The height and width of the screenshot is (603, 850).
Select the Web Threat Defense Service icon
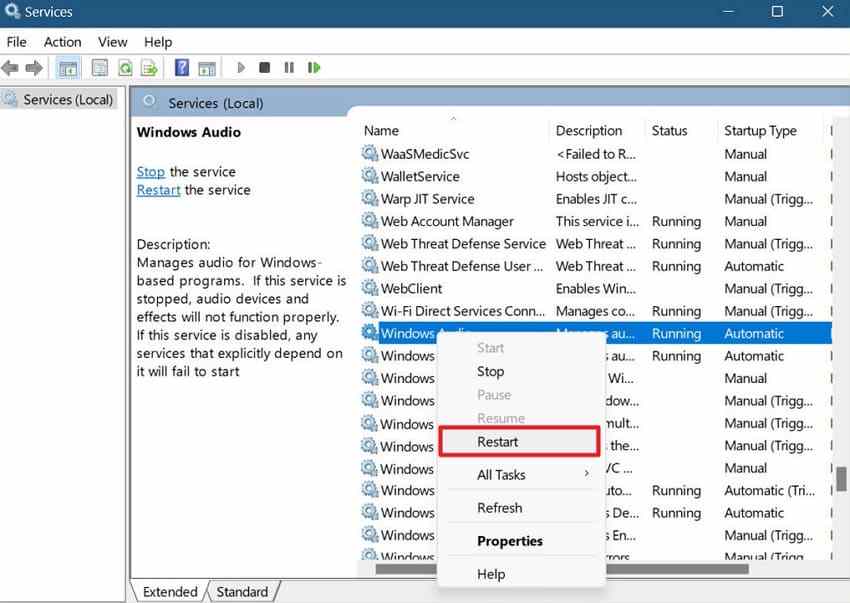370,243
